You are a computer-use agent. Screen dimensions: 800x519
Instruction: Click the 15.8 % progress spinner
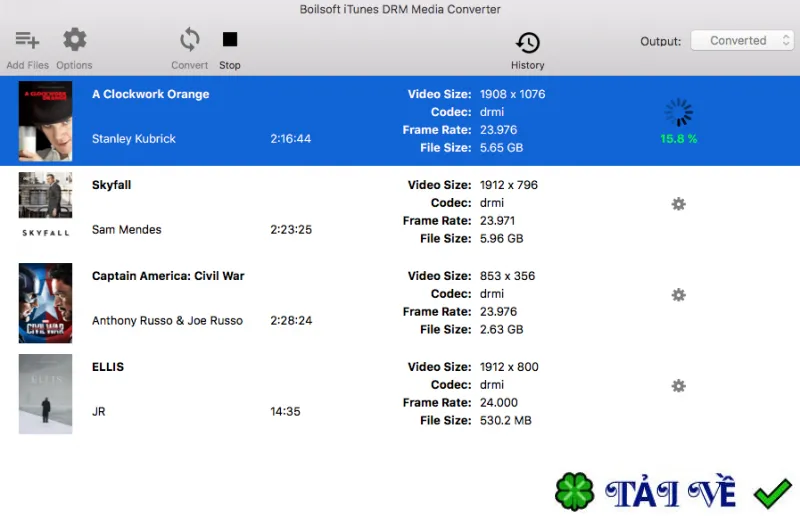(x=679, y=112)
